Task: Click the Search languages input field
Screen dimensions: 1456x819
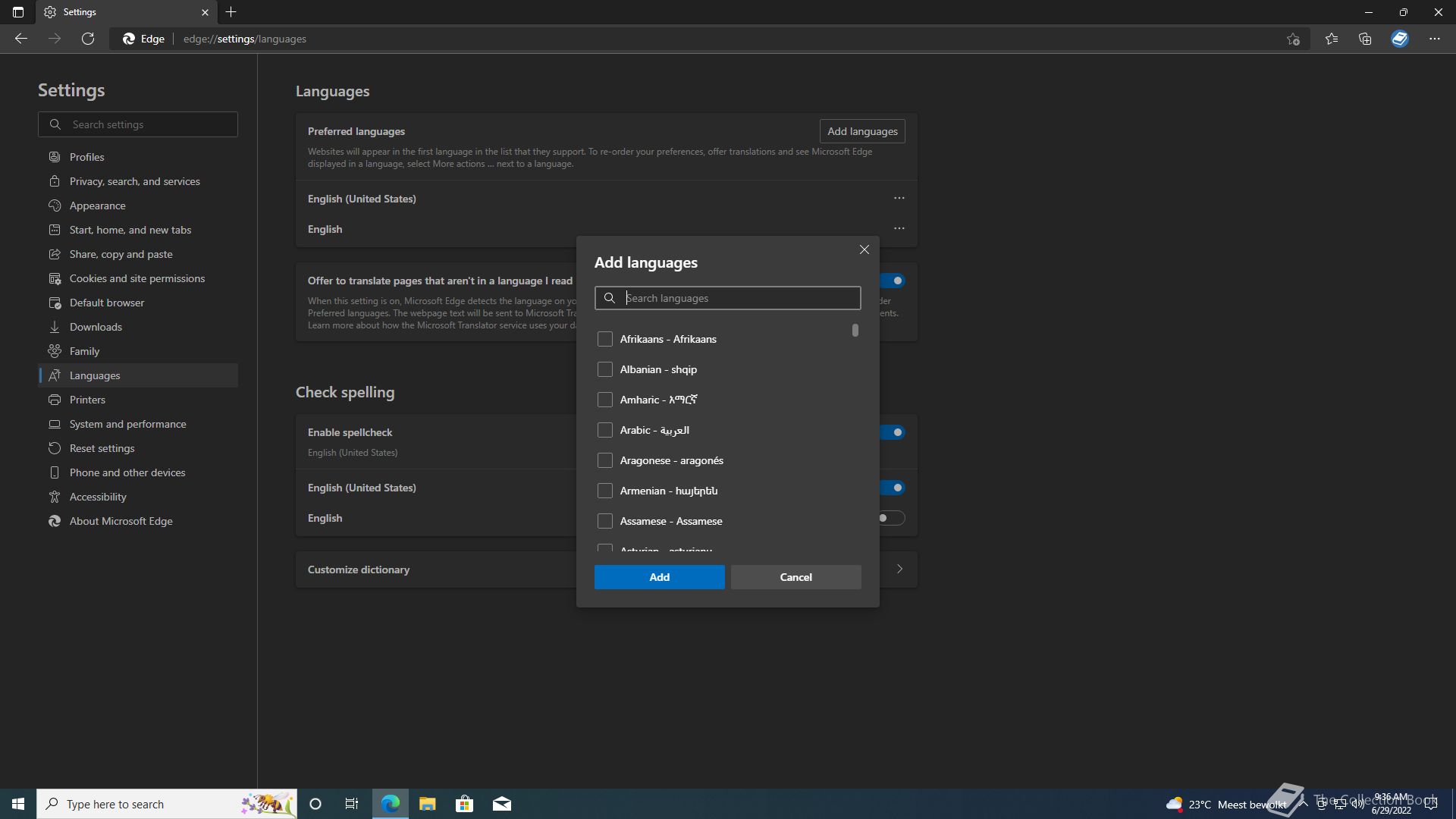Action: [x=739, y=298]
